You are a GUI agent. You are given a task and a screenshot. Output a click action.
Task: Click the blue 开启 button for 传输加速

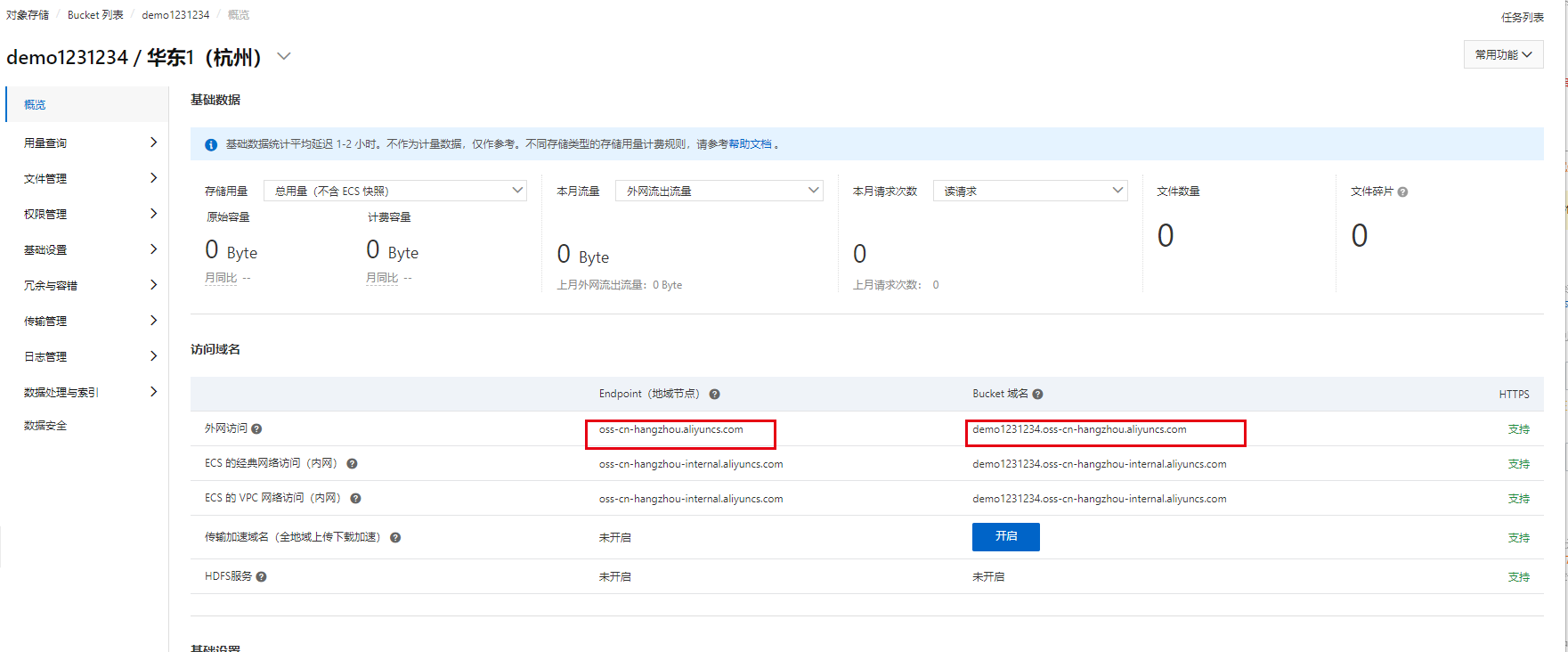[1006, 537]
